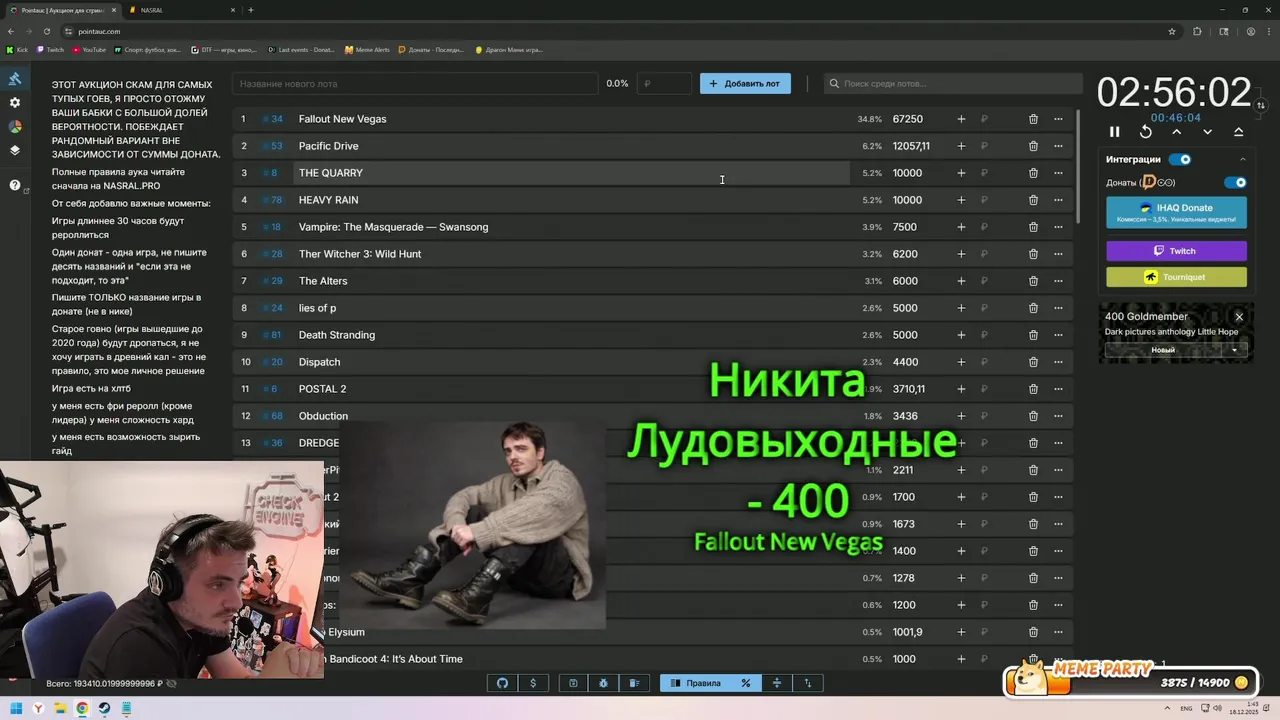Screen dimensions: 1280x720
Task: Open more options for POSTAL 2
Action: coord(1058,389)
